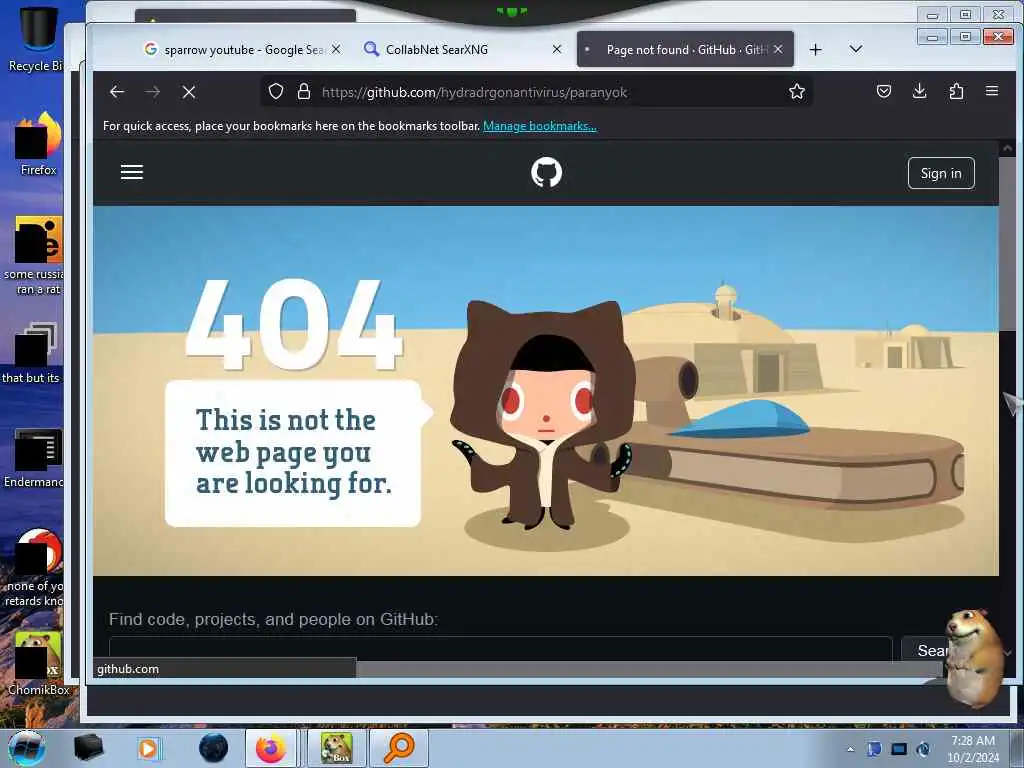Click the greyed forward navigation arrow

pyautogui.click(x=153, y=92)
